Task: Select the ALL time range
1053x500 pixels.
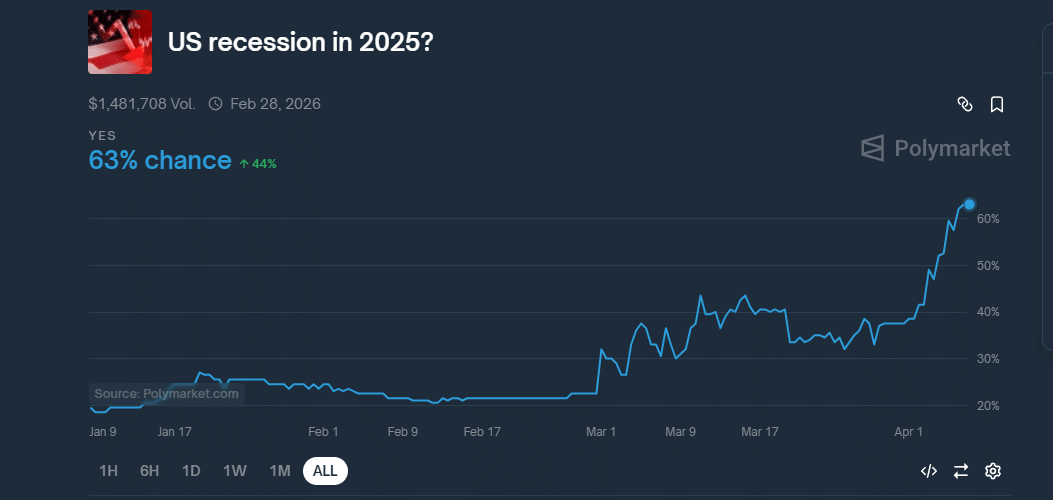Action: tap(325, 471)
